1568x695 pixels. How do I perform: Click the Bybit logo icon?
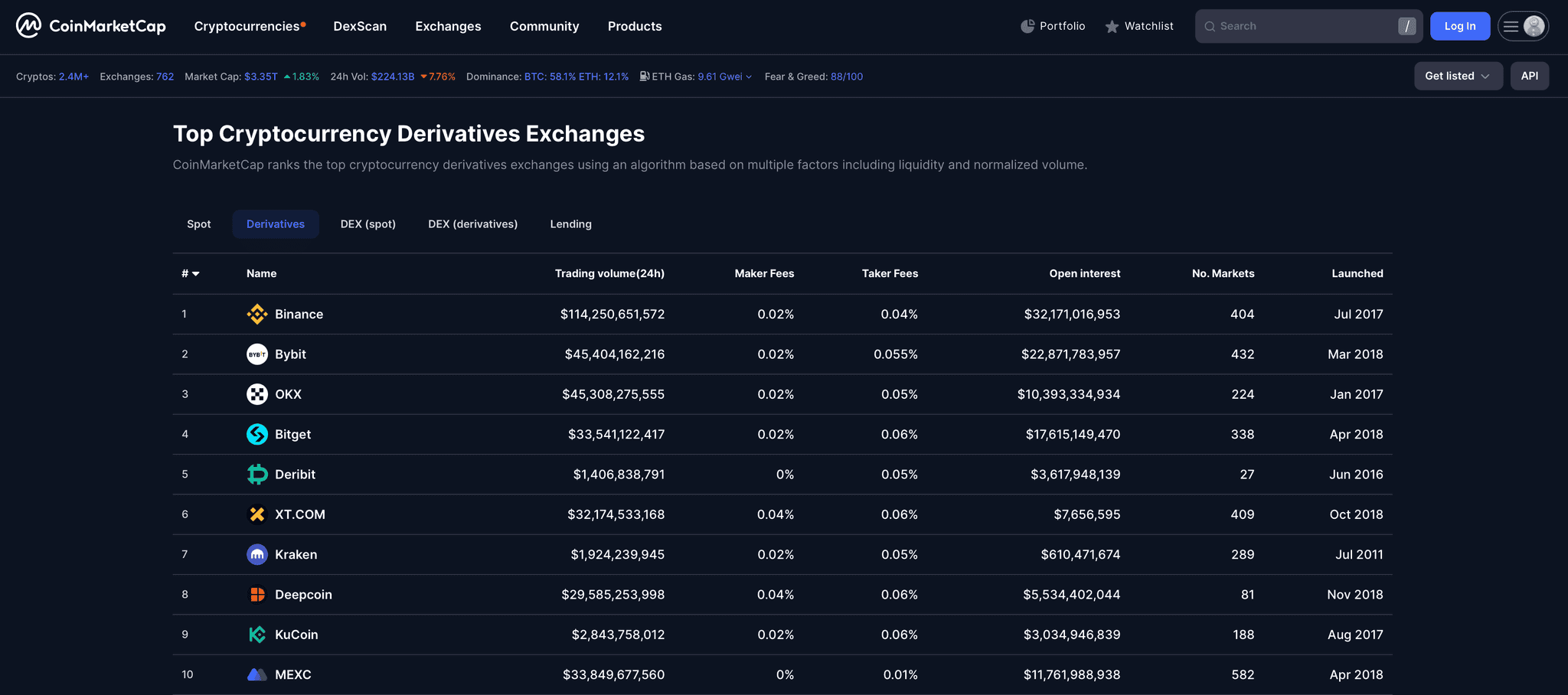coord(258,354)
